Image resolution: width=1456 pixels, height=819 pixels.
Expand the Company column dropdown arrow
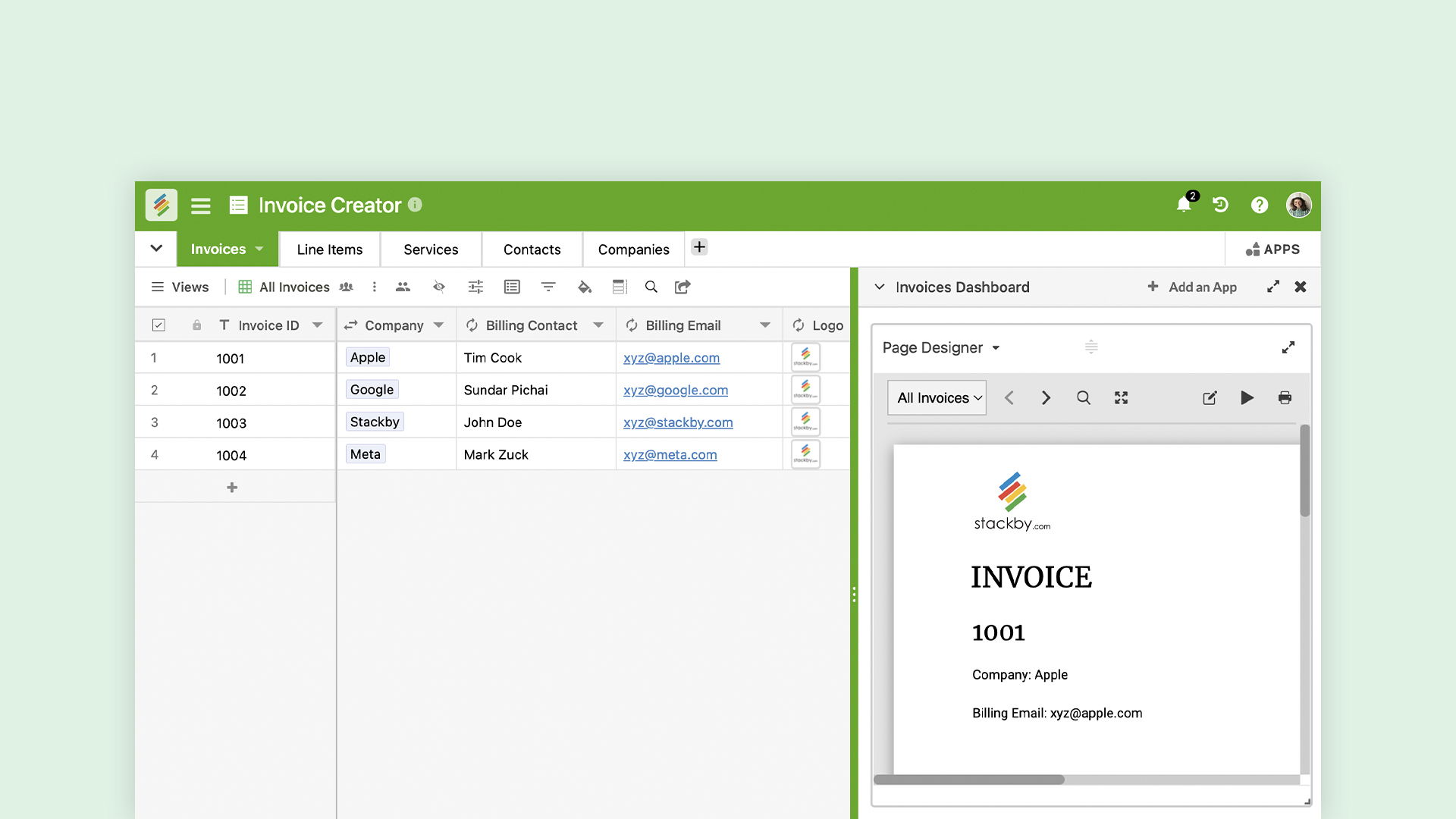[x=438, y=325]
